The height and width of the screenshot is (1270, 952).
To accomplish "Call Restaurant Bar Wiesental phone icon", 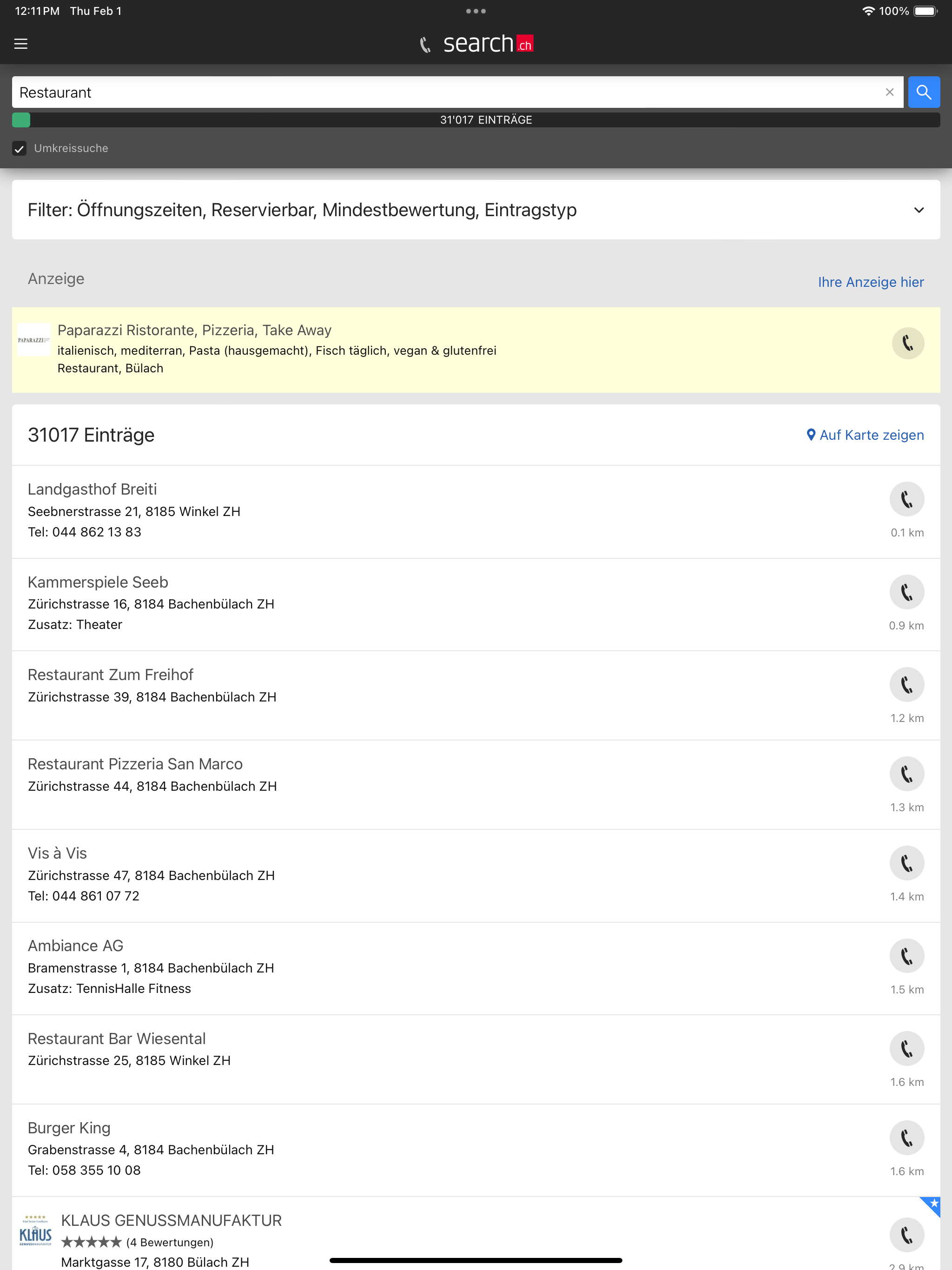I will point(906,1048).
